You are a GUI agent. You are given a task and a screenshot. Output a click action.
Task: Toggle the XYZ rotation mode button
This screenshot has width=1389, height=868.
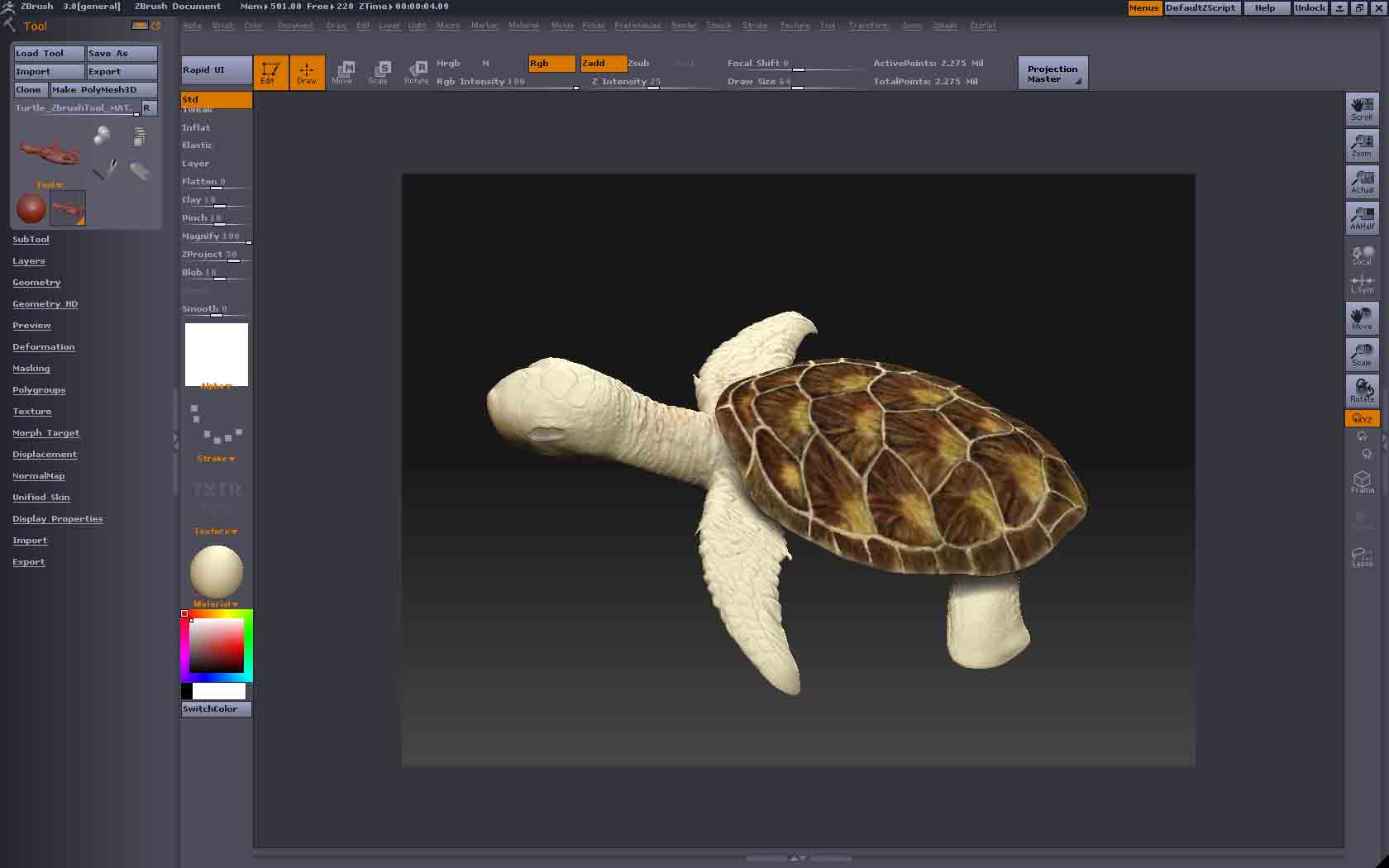(x=1362, y=418)
